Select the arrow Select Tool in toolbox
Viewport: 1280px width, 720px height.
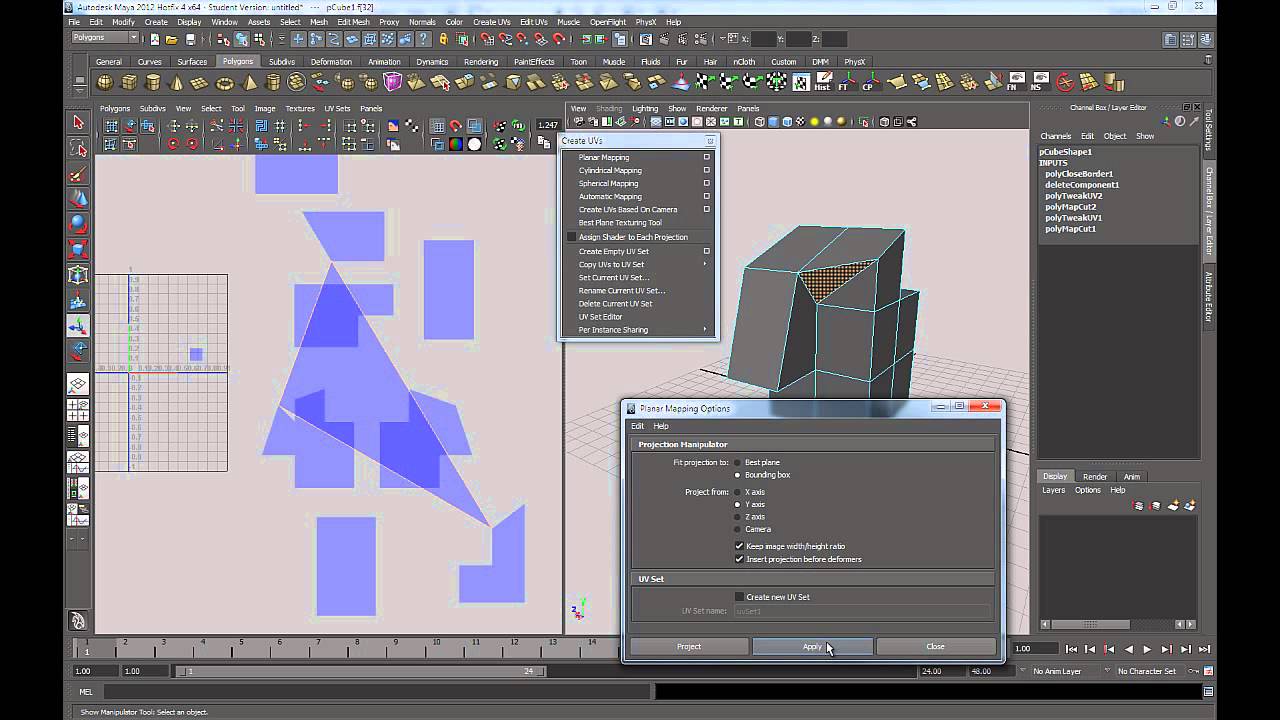coord(78,122)
